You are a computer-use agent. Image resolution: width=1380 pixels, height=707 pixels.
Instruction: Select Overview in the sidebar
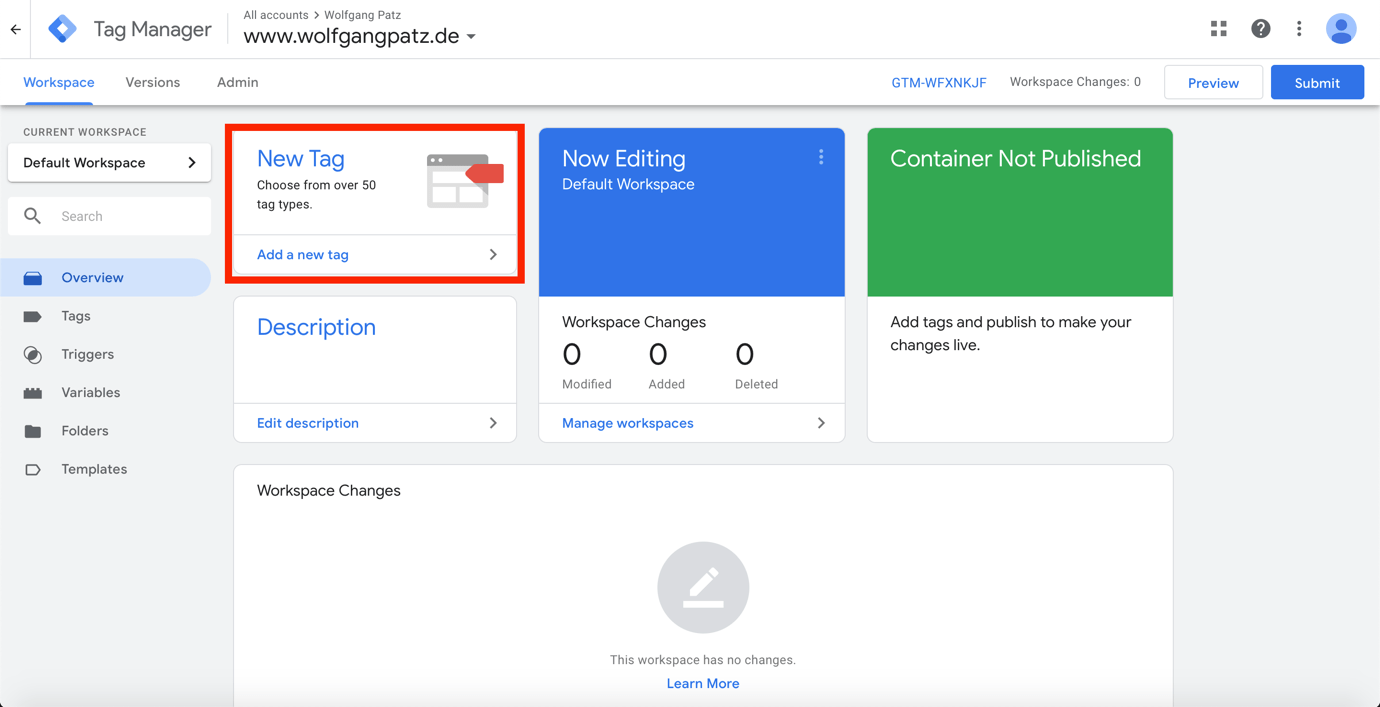[x=106, y=278]
